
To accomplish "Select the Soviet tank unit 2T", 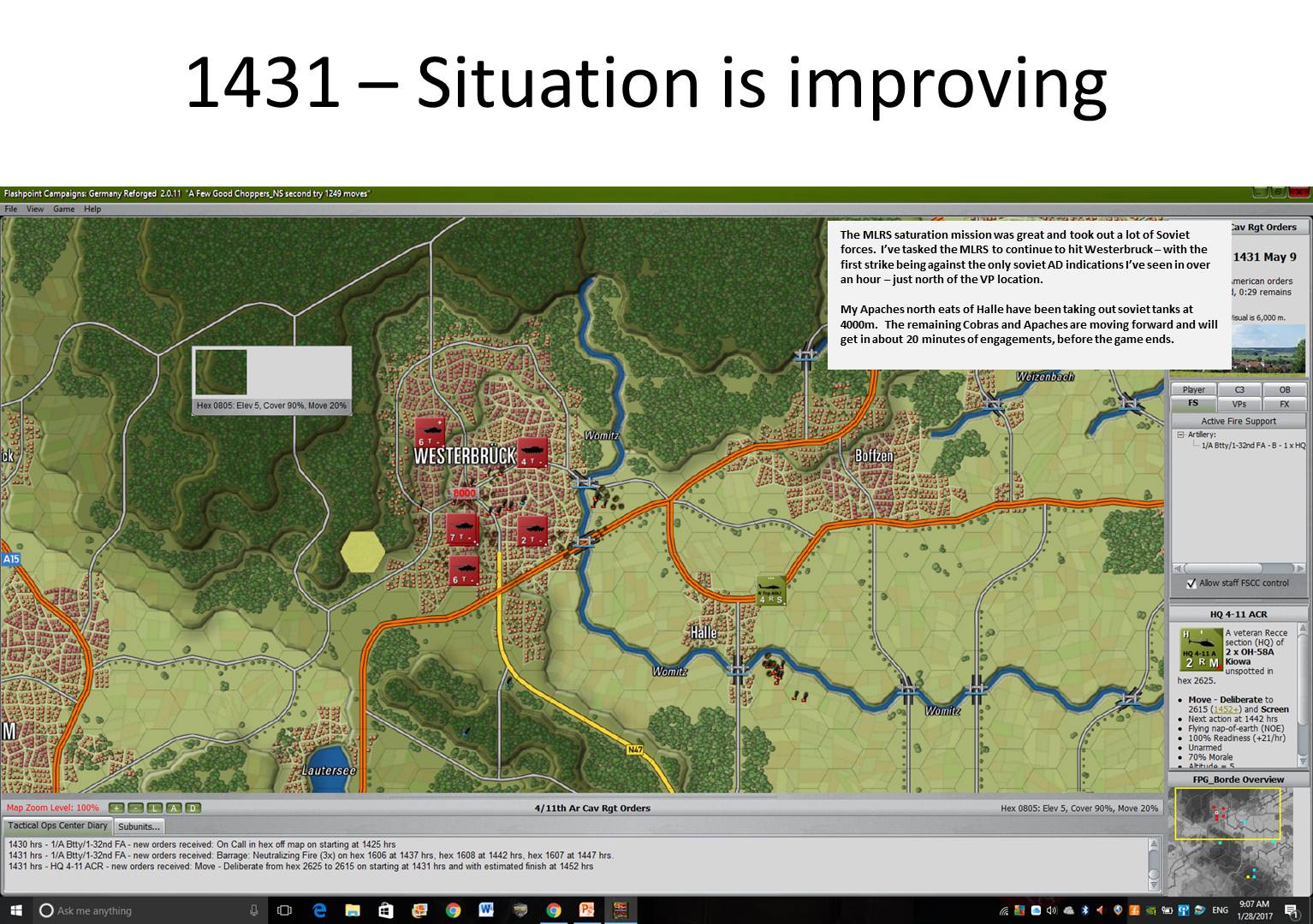I will [532, 530].
